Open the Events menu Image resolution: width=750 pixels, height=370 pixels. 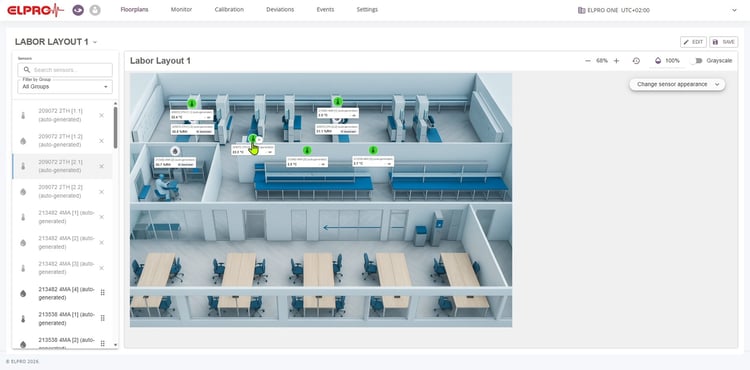click(325, 10)
